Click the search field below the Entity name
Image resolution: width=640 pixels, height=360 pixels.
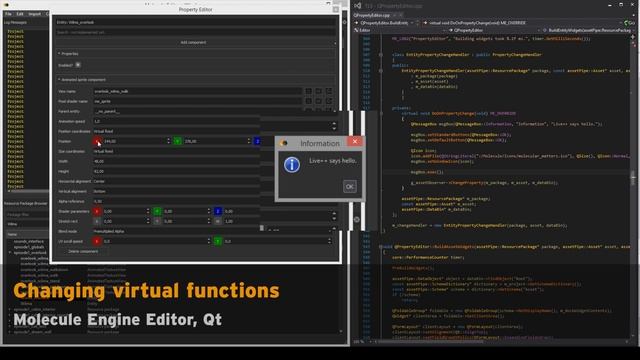195,32
